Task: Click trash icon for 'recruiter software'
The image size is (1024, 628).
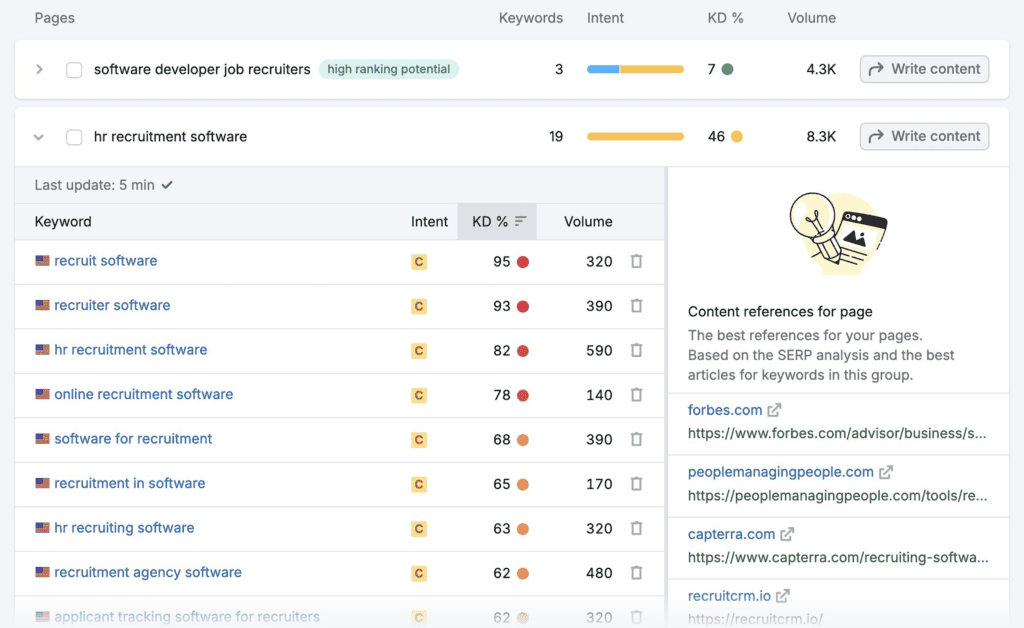Action: coord(636,306)
